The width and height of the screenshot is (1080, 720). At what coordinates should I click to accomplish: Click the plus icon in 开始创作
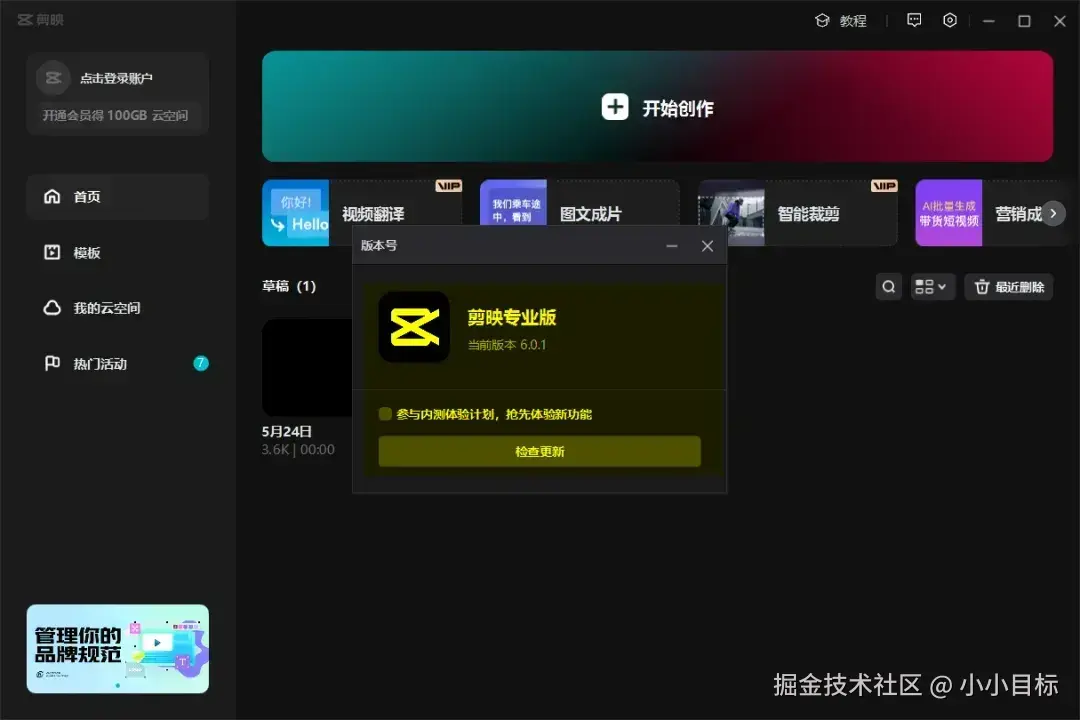point(614,107)
